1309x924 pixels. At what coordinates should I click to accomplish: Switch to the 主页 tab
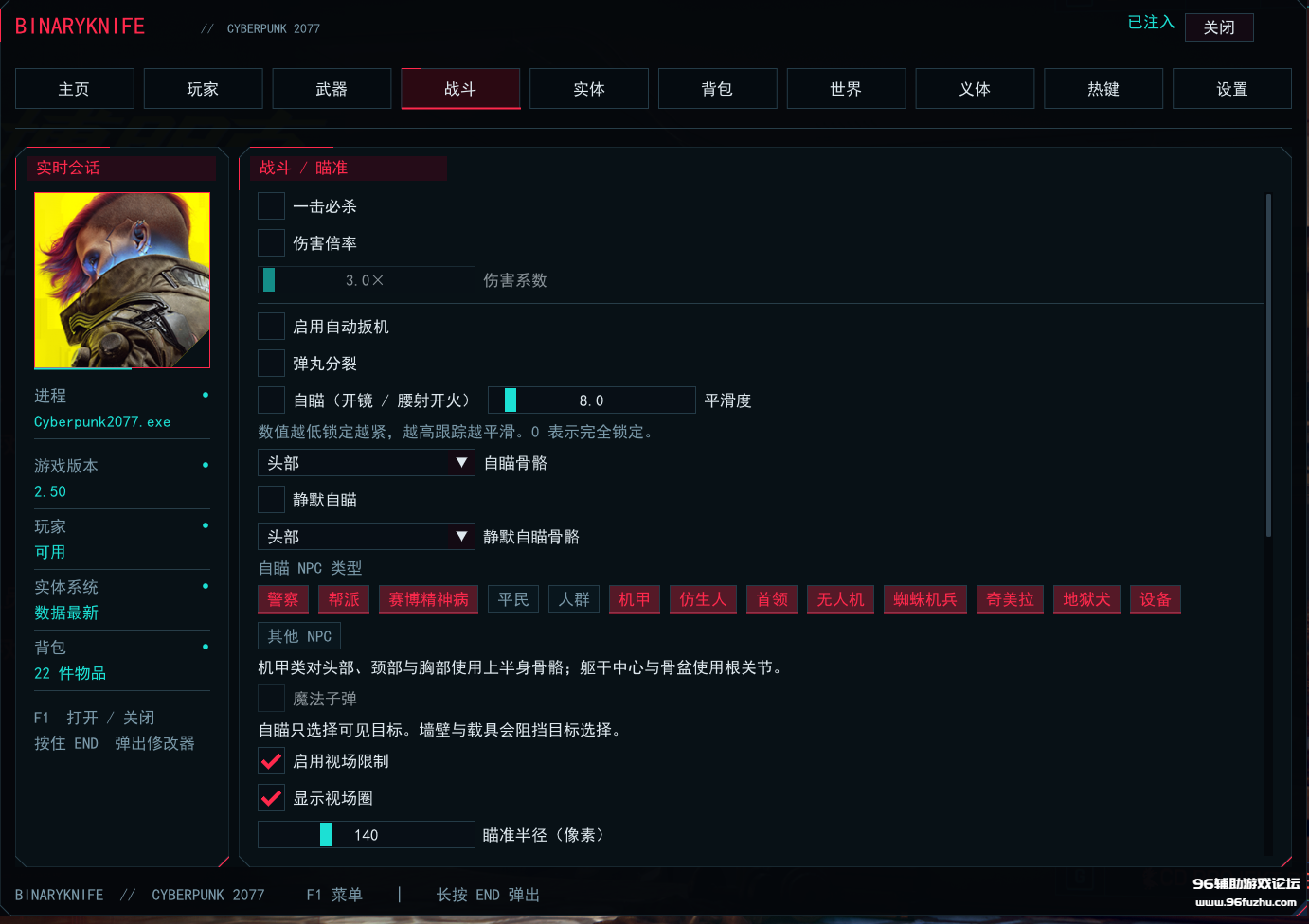[x=74, y=89]
